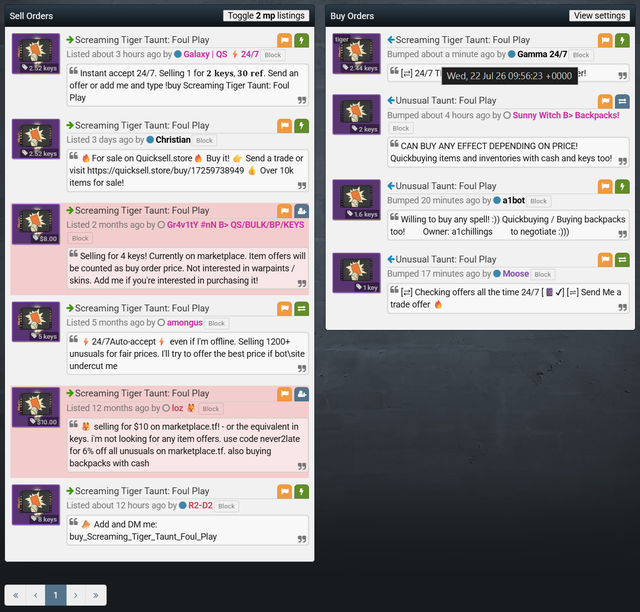
Task: Block user loz
Action: tap(211, 409)
